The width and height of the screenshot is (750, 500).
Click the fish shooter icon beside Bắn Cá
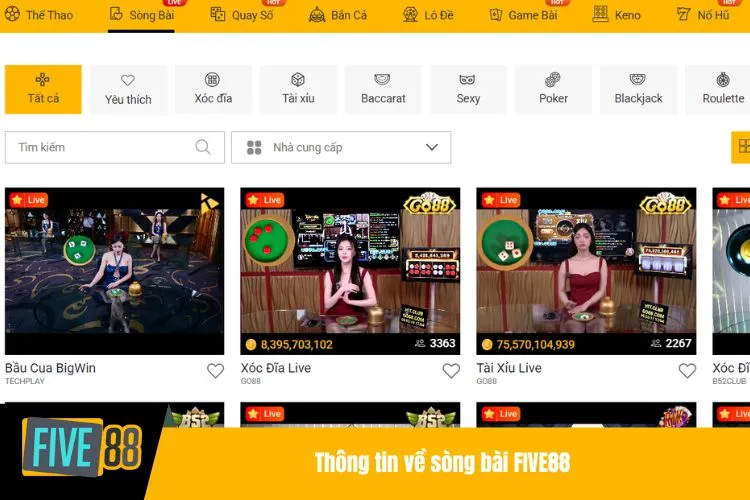pyautogui.click(x=317, y=15)
